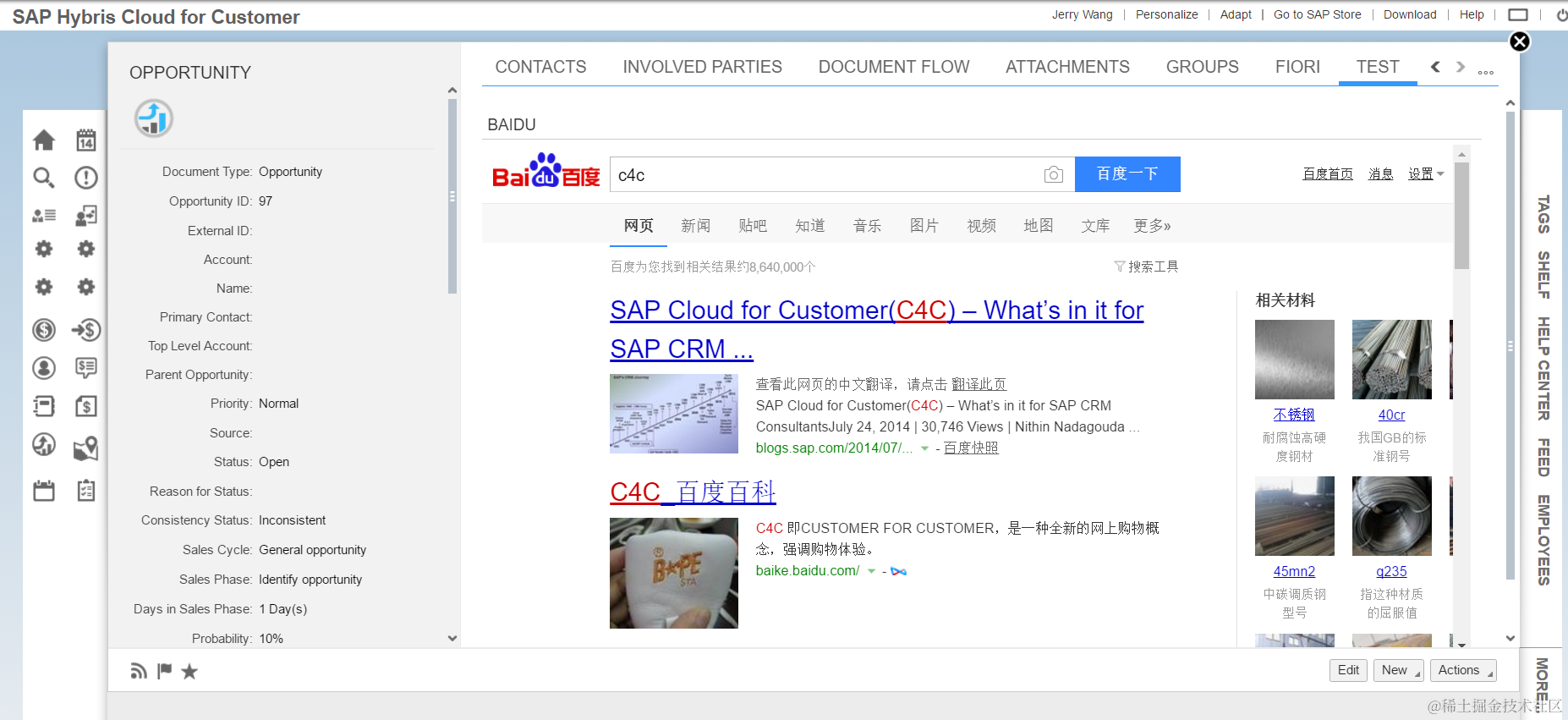Viewport: 1568px width, 720px height.
Task: Click the 百度快照 snapshot link
Action: click(971, 448)
